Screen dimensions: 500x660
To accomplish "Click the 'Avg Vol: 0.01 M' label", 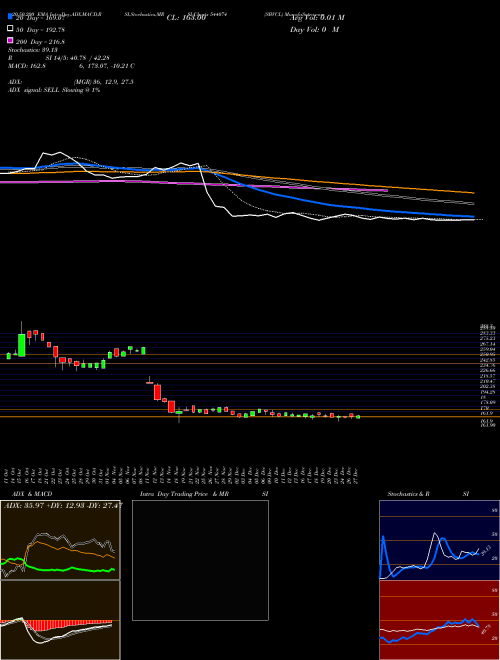I will click(317, 18).
